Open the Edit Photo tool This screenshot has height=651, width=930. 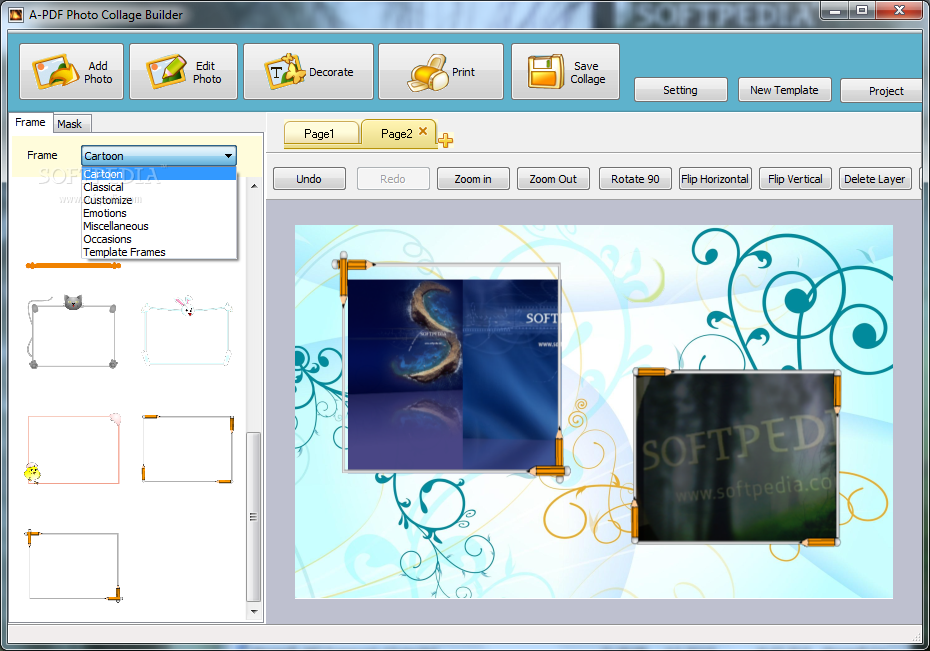pyautogui.click(x=183, y=72)
